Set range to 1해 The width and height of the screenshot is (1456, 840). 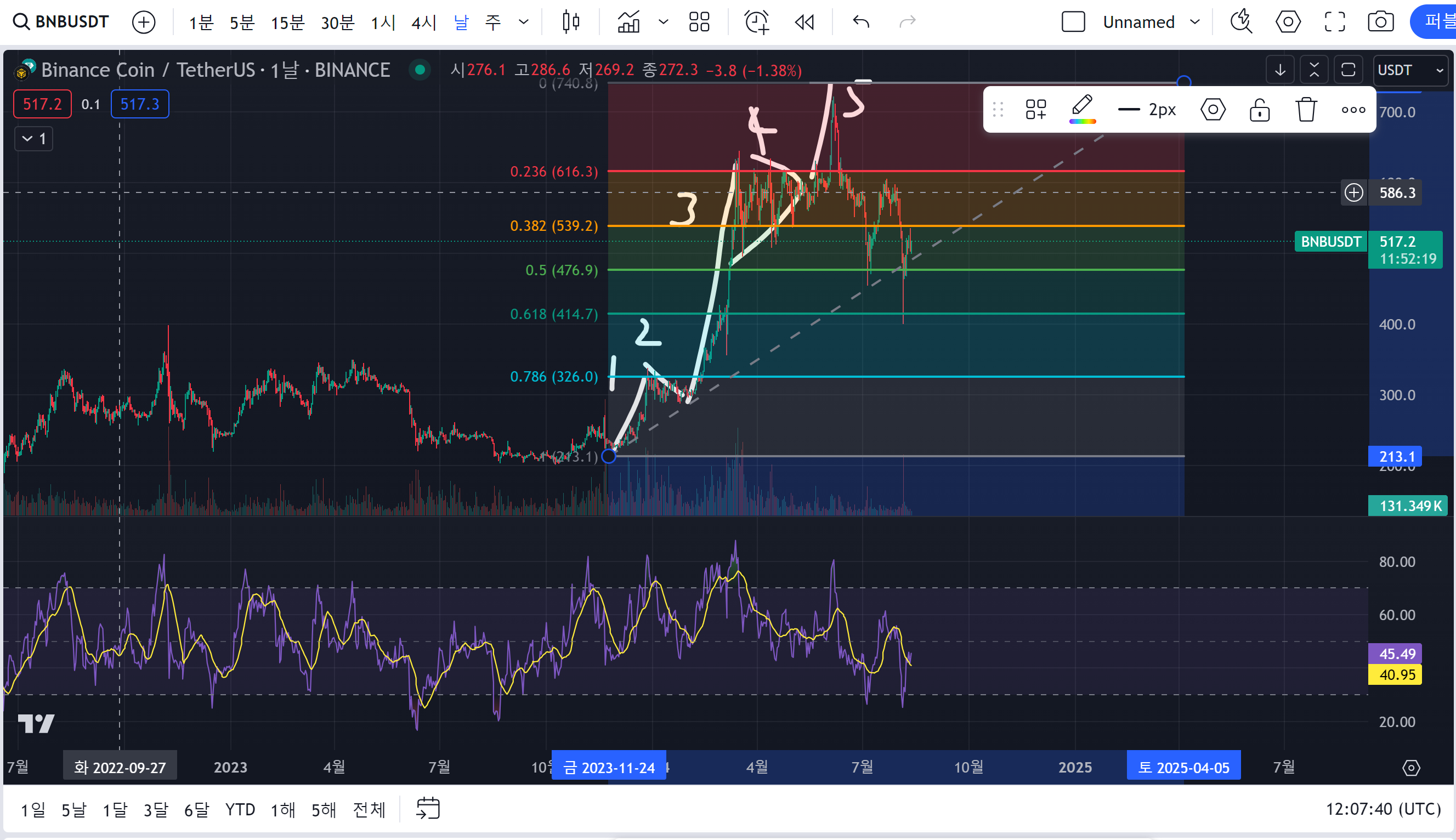click(282, 809)
